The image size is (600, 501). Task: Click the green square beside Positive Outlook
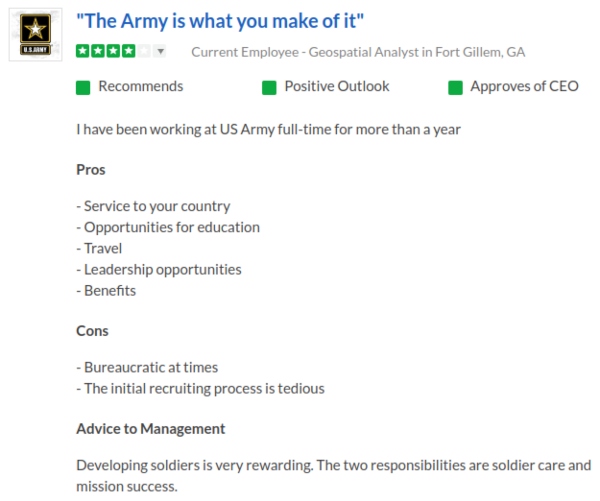[269, 87]
